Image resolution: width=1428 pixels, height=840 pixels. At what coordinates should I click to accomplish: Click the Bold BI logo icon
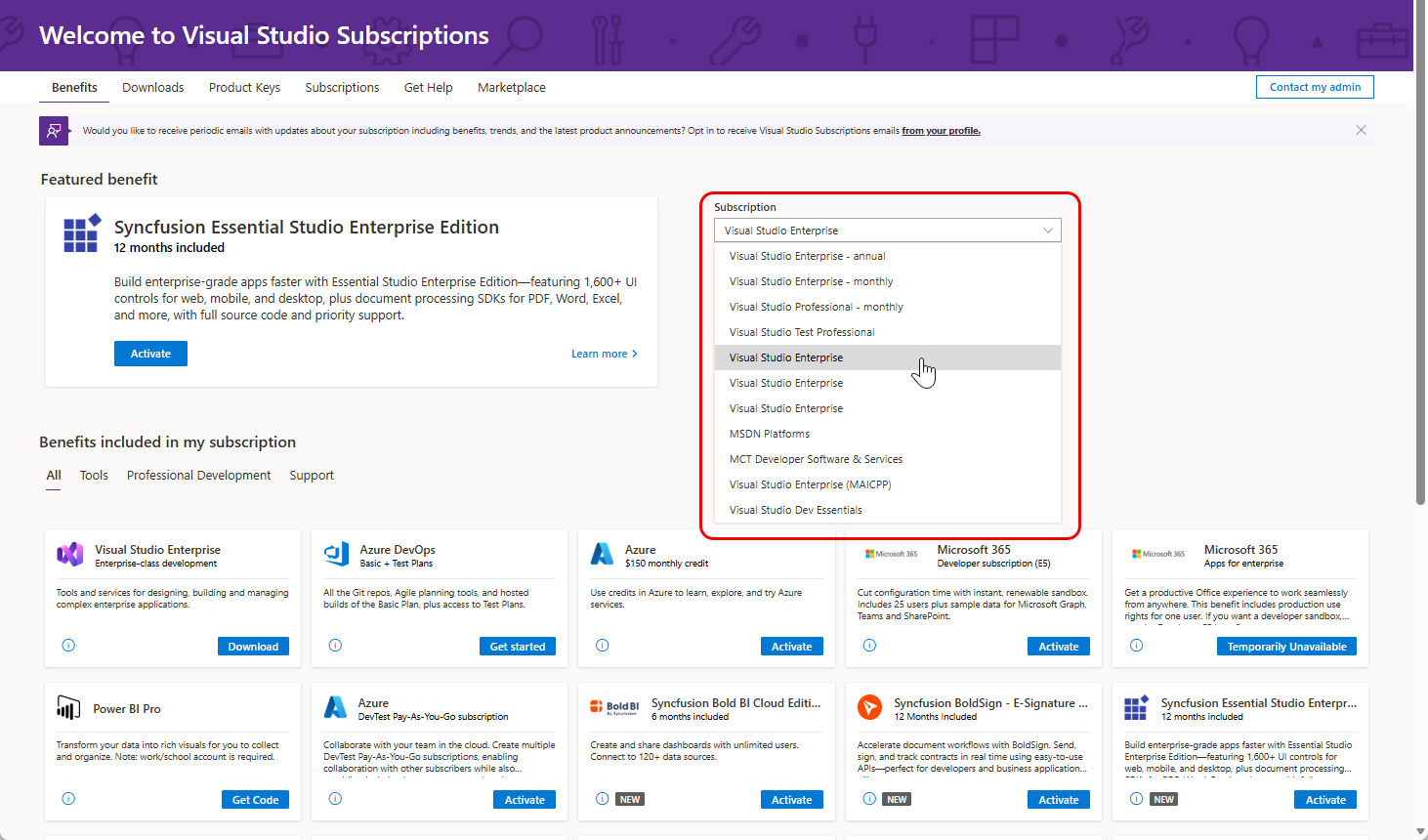click(x=614, y=707)
